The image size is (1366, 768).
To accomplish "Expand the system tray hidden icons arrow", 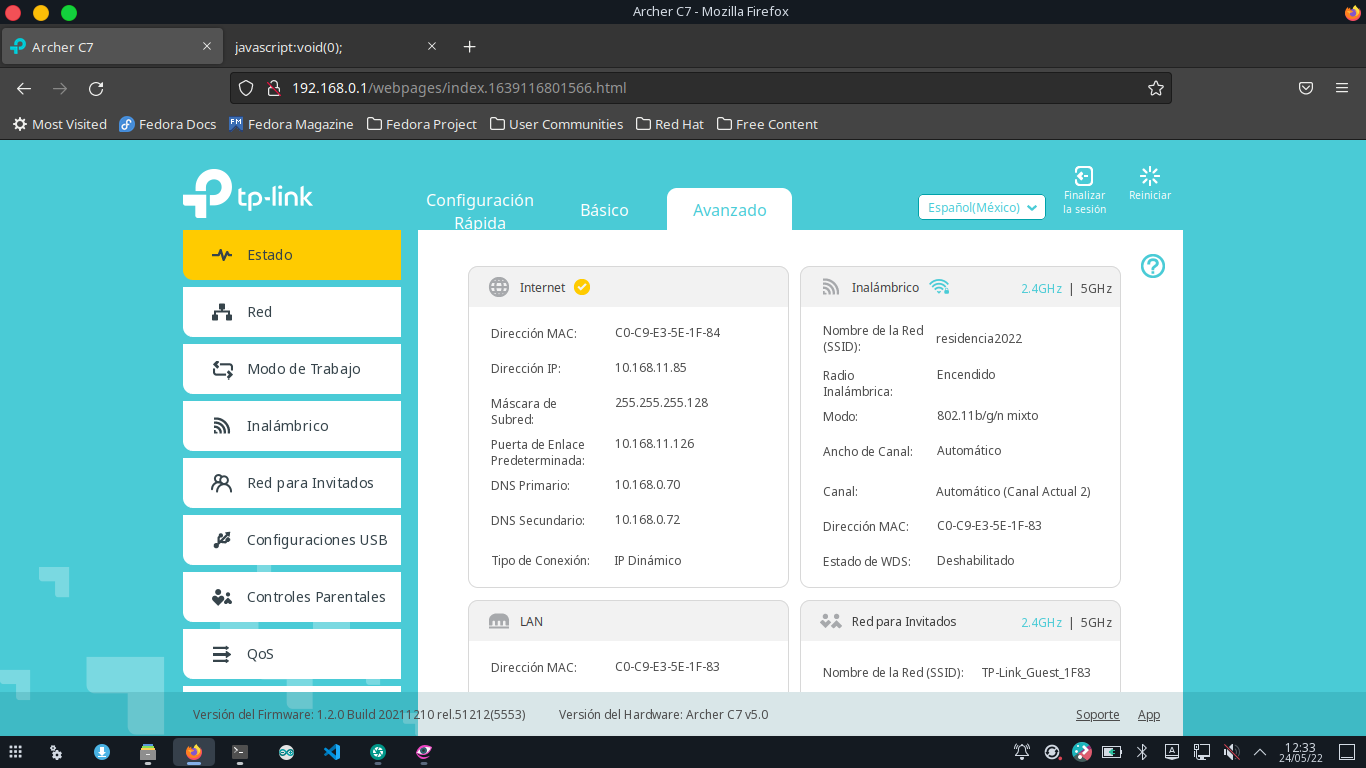I will pyautogui.click(x=1260, y=751).
